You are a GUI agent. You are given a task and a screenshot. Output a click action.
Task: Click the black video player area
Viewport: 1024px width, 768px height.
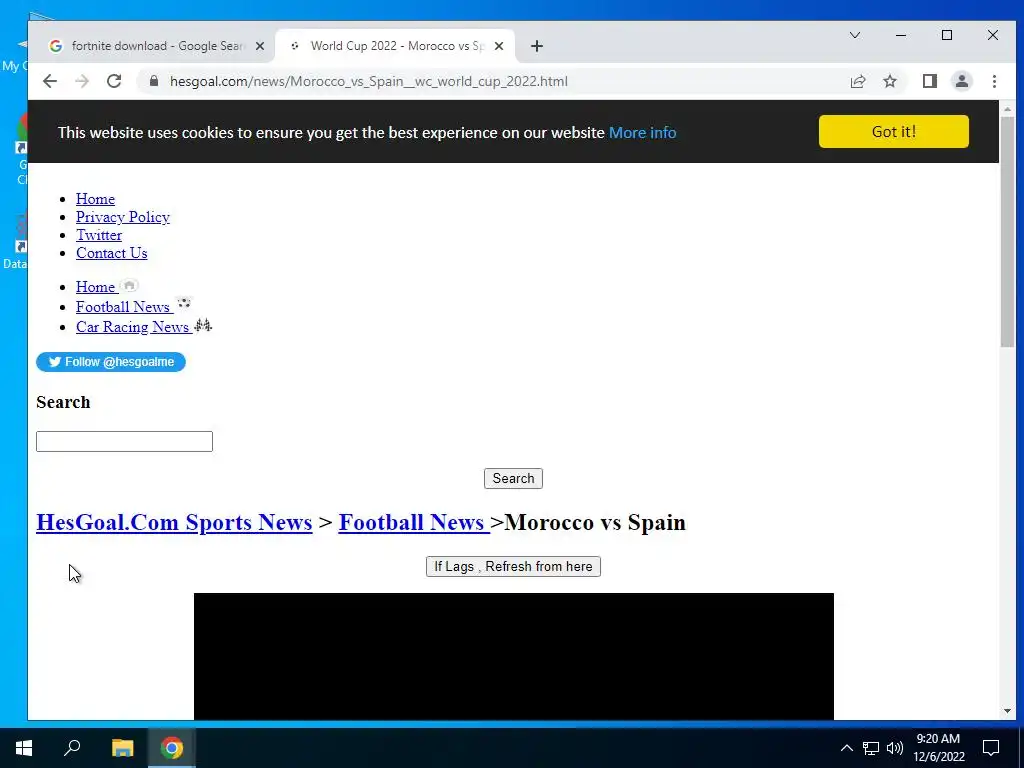click(514, 656)
